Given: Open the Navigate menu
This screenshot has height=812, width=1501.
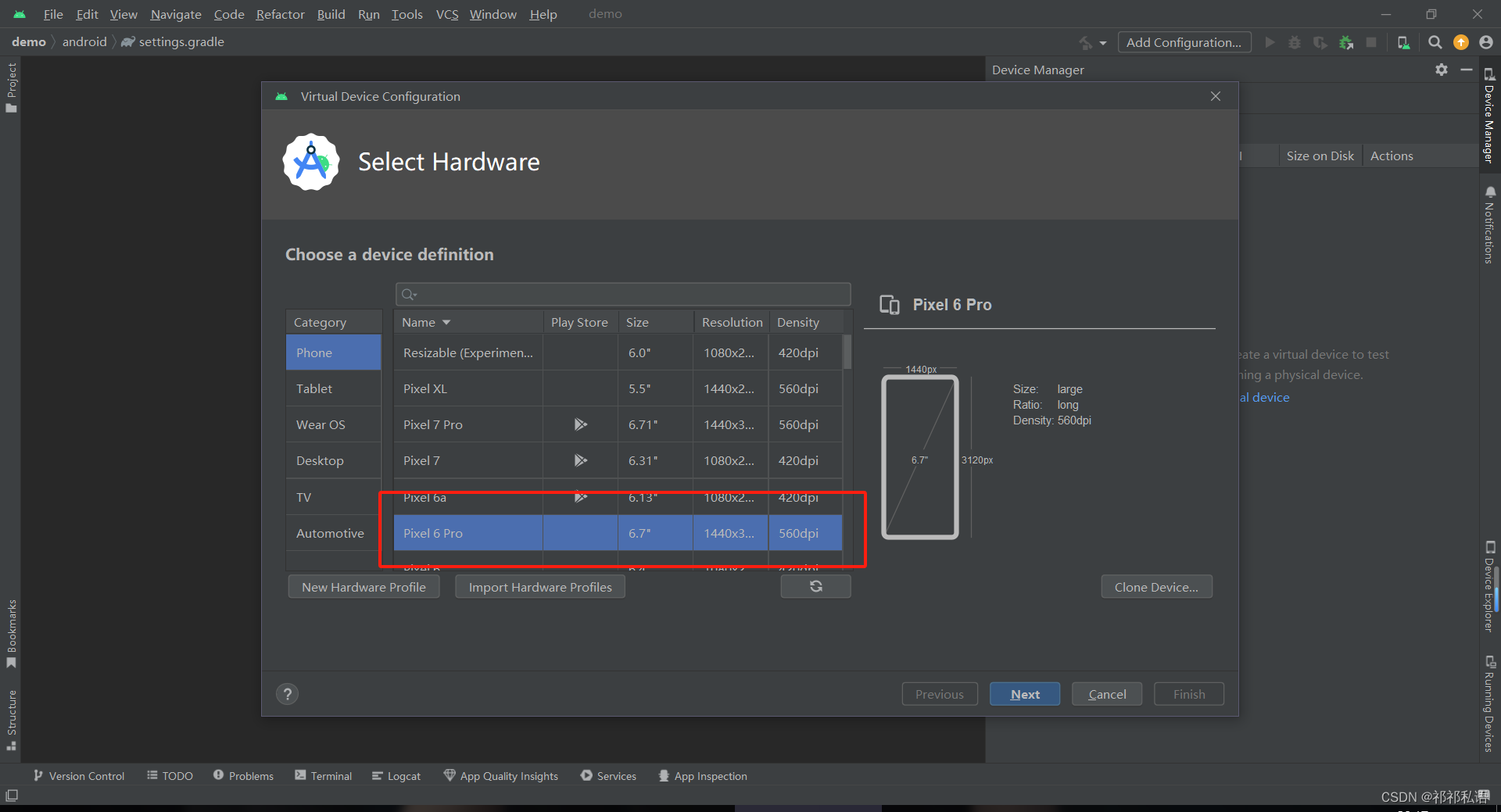Looking at the screenshot, I should (176, 14).
